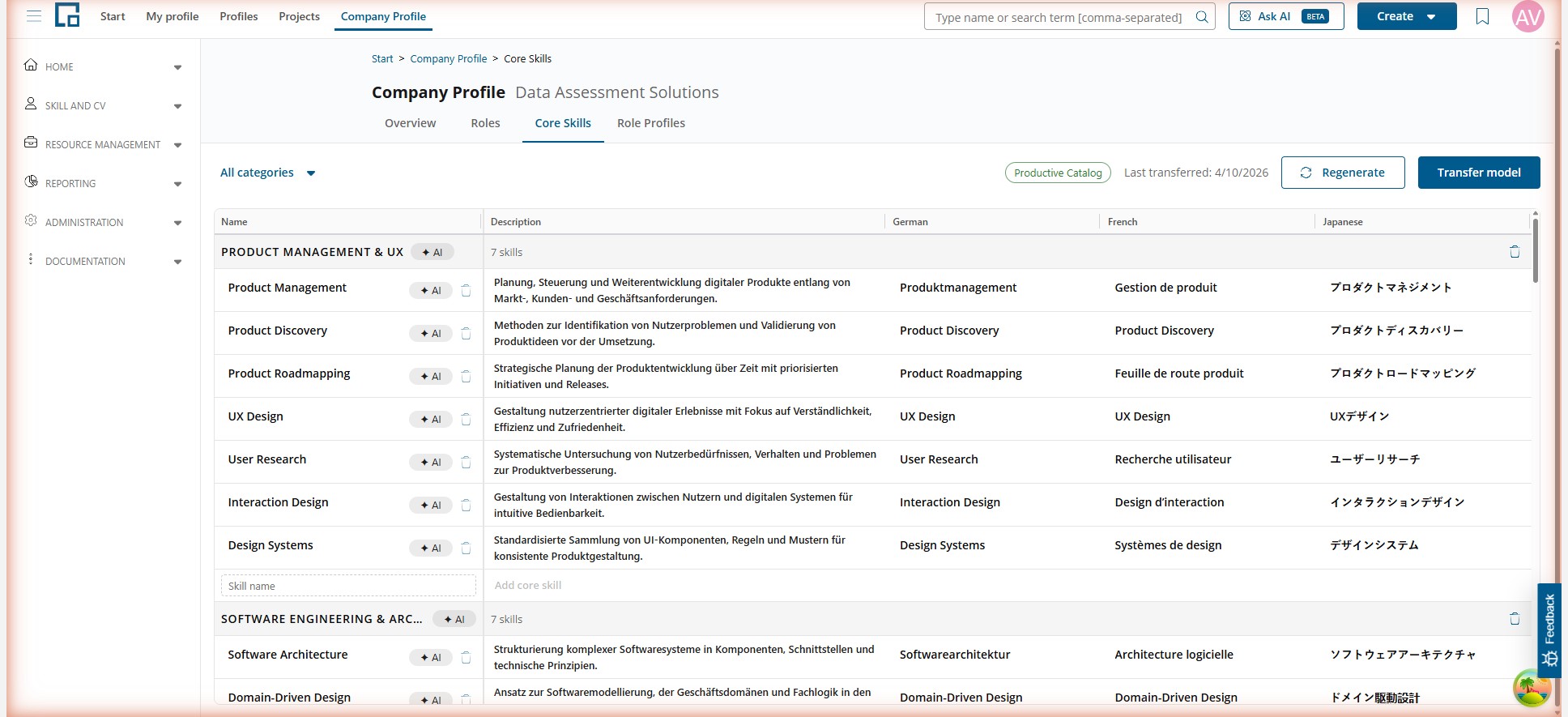Screen dimensions: 1568x717
Task: Click the Transfer model button
Action: coord(1479,173)
